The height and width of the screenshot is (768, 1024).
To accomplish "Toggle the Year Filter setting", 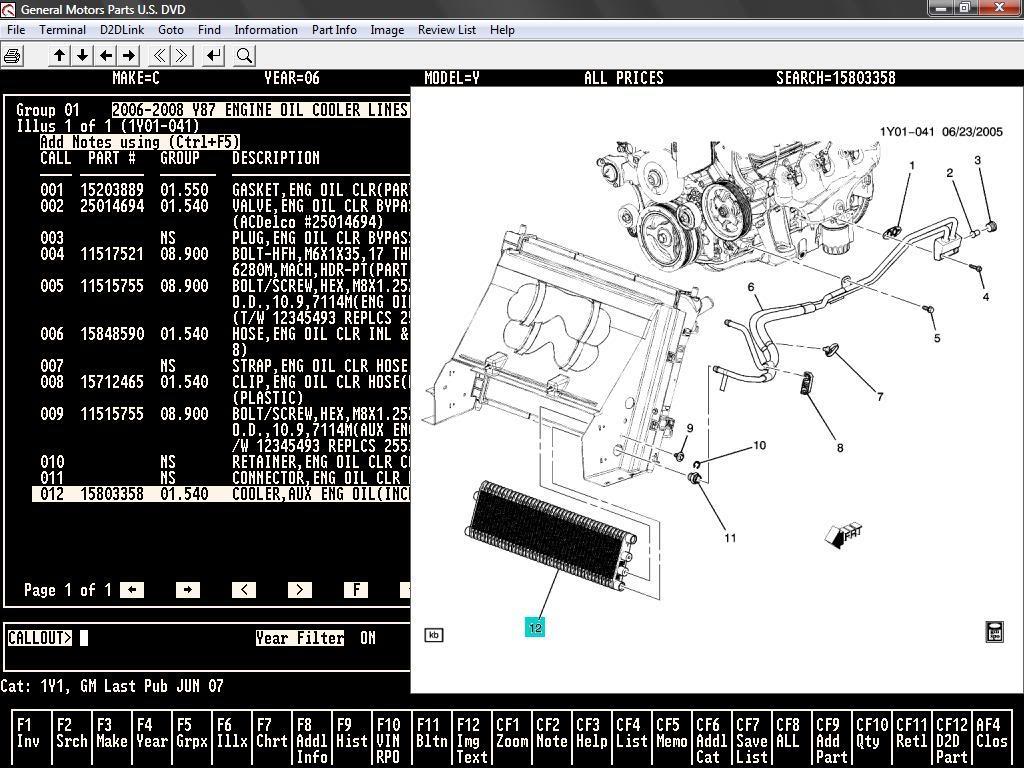I will 300,638.
